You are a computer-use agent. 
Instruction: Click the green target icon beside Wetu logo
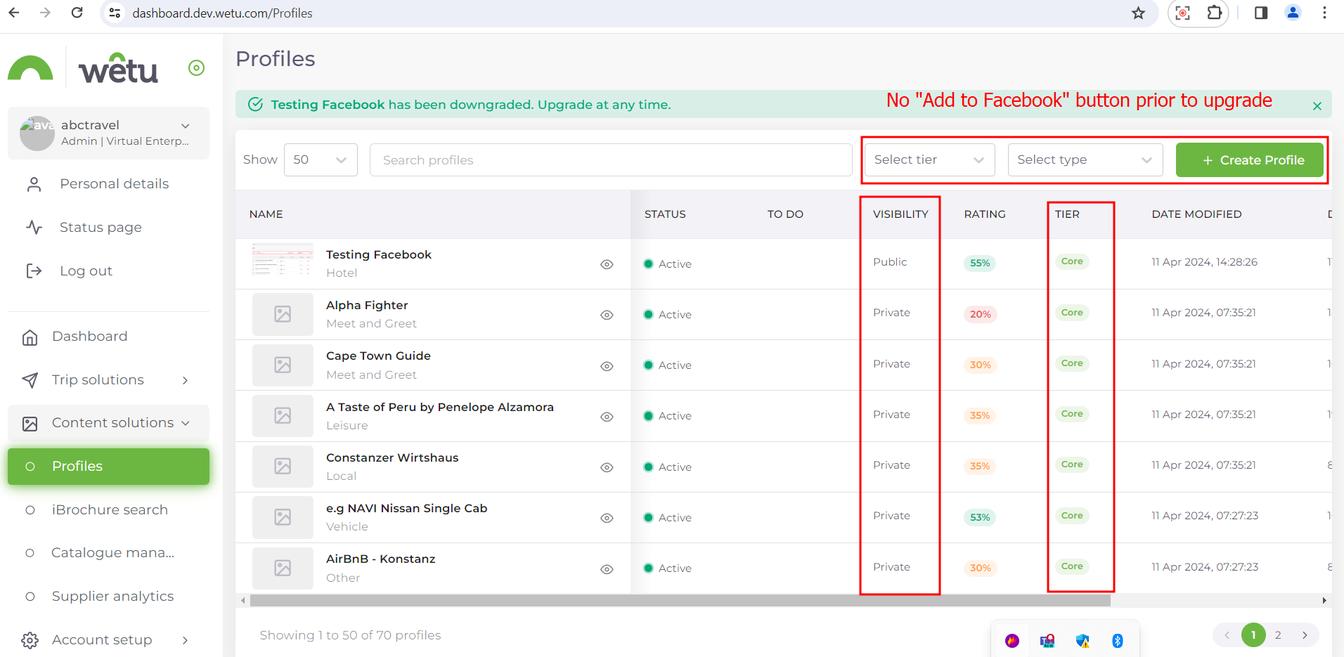196,68
